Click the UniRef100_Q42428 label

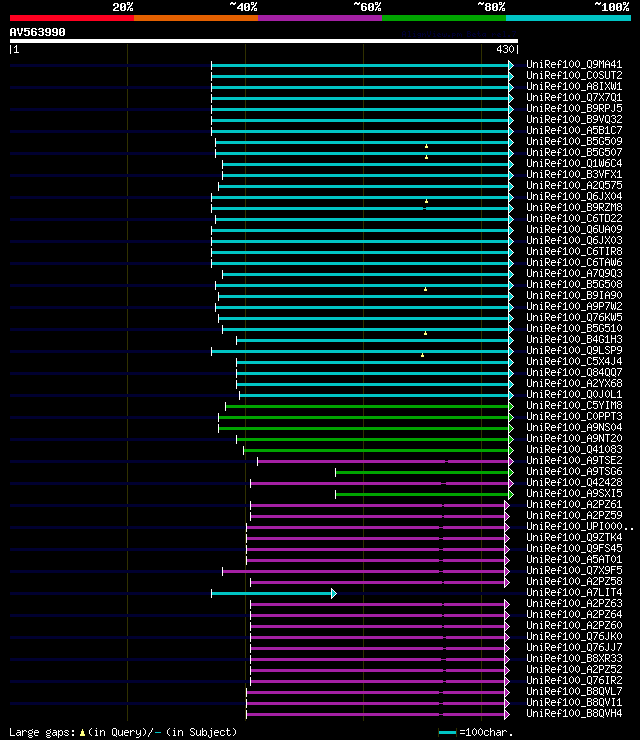[x=574, y=482]
